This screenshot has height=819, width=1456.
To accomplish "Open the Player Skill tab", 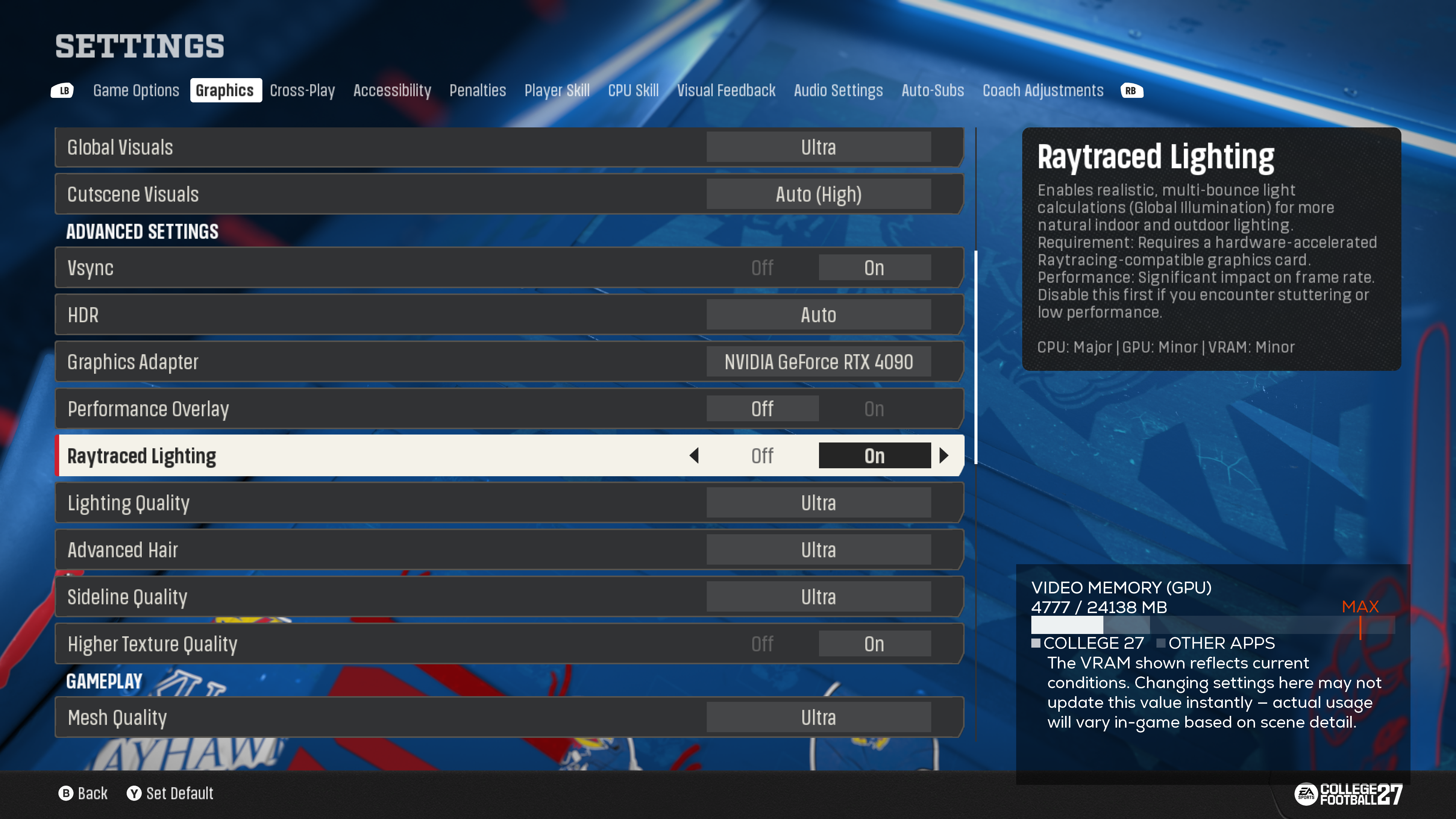I will 557,91.
